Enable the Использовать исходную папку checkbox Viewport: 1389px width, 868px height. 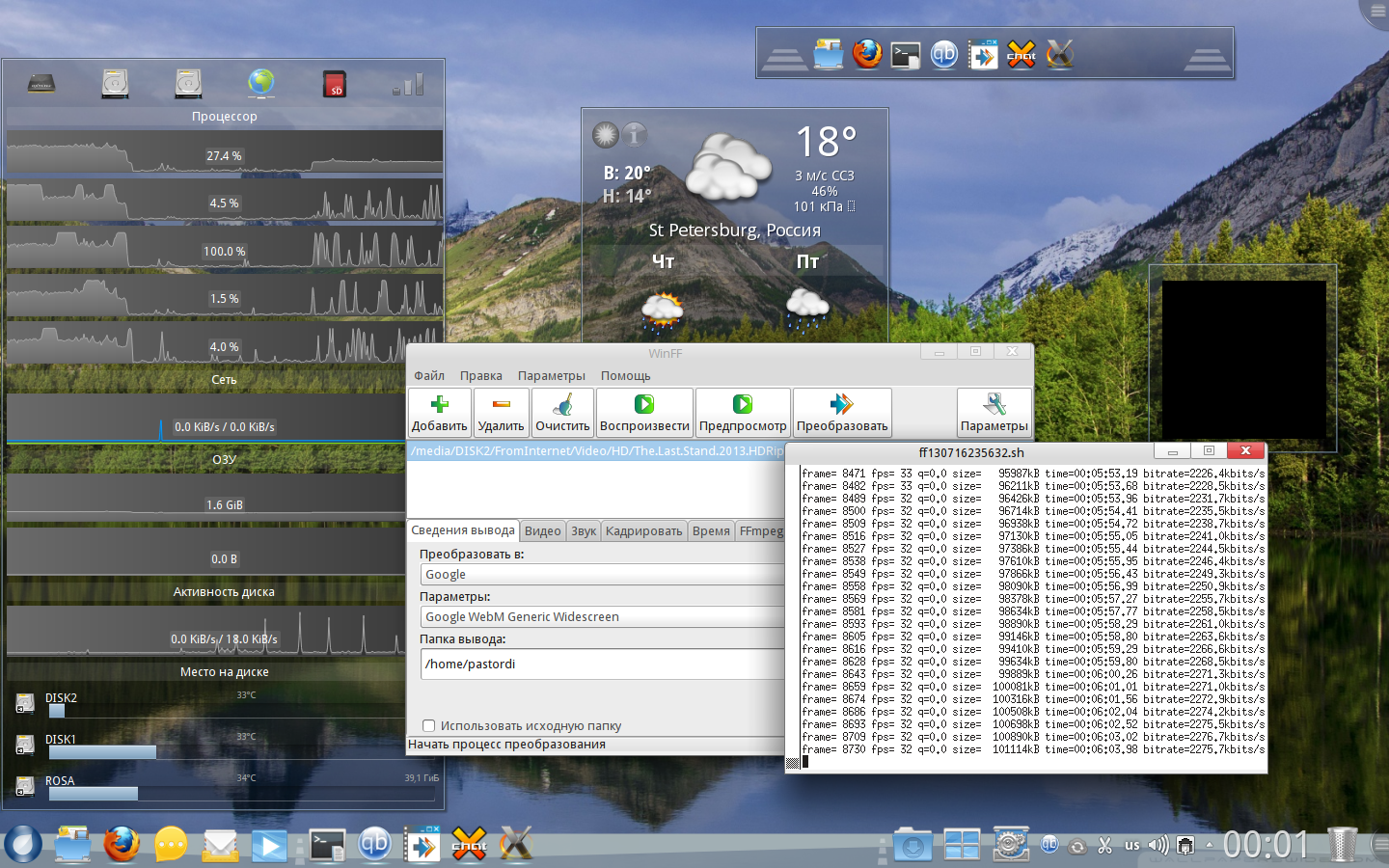(x=429, y=725)
